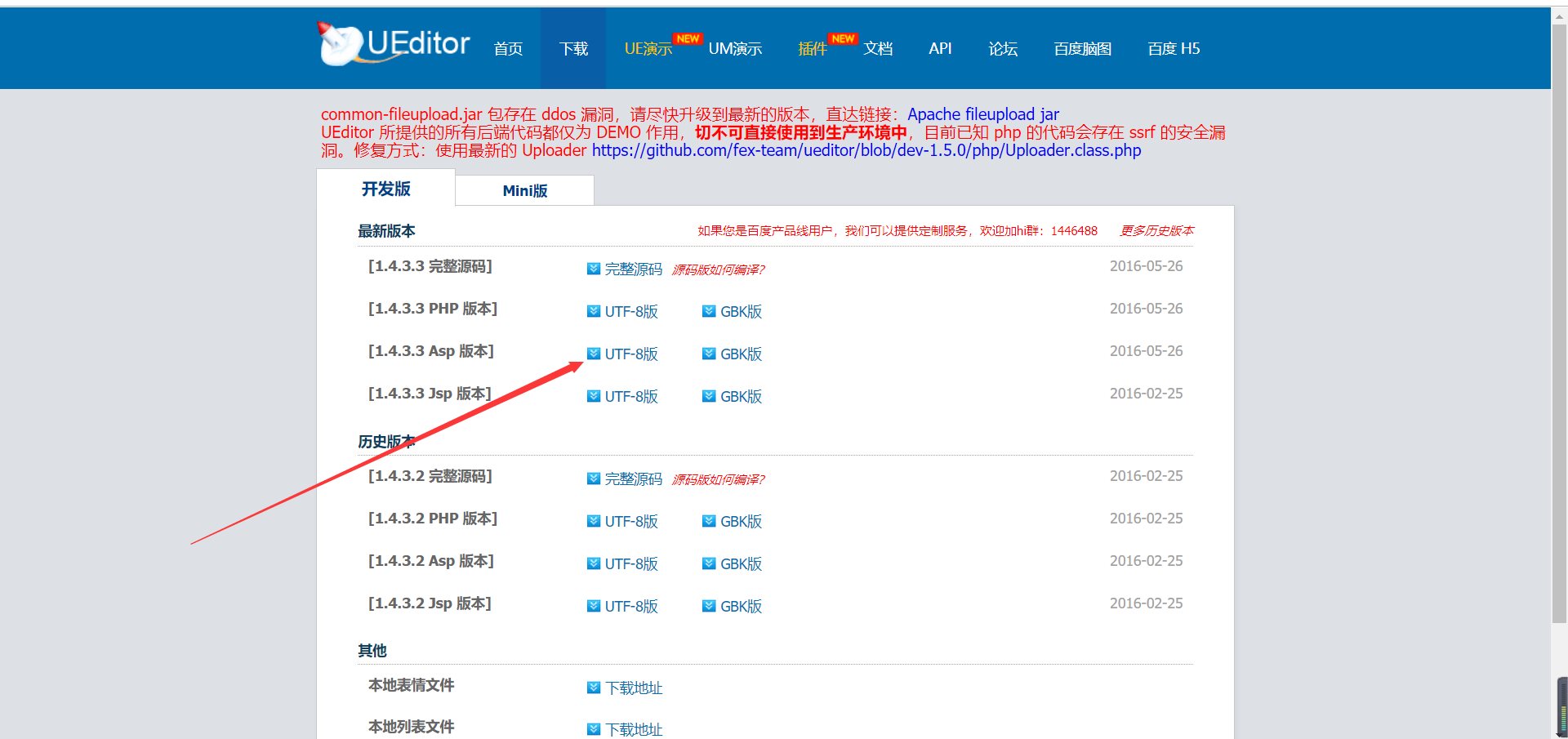
Task: Click 下载地址 for 本地表情文件
Action: [x=634, y=688]
